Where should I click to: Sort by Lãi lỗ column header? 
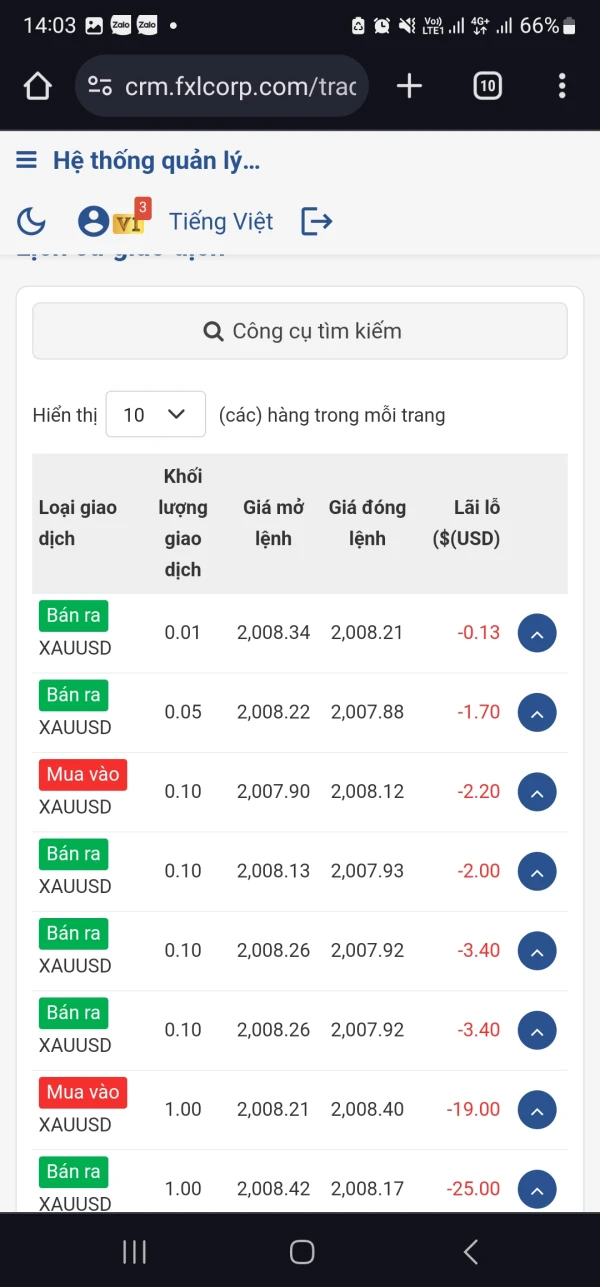coord(468,523)
